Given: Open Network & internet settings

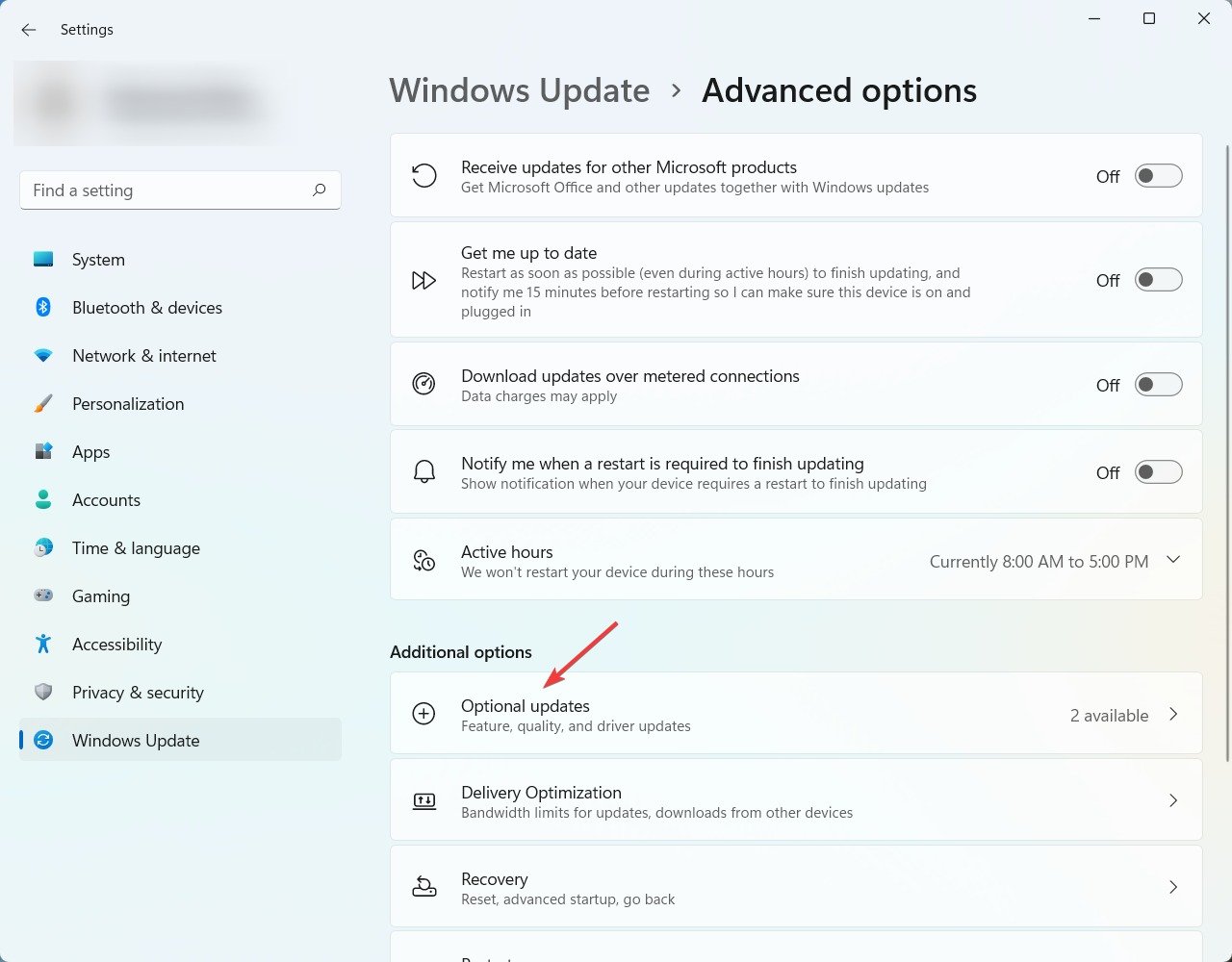Looking at the screenshot, I should (180, 356).
